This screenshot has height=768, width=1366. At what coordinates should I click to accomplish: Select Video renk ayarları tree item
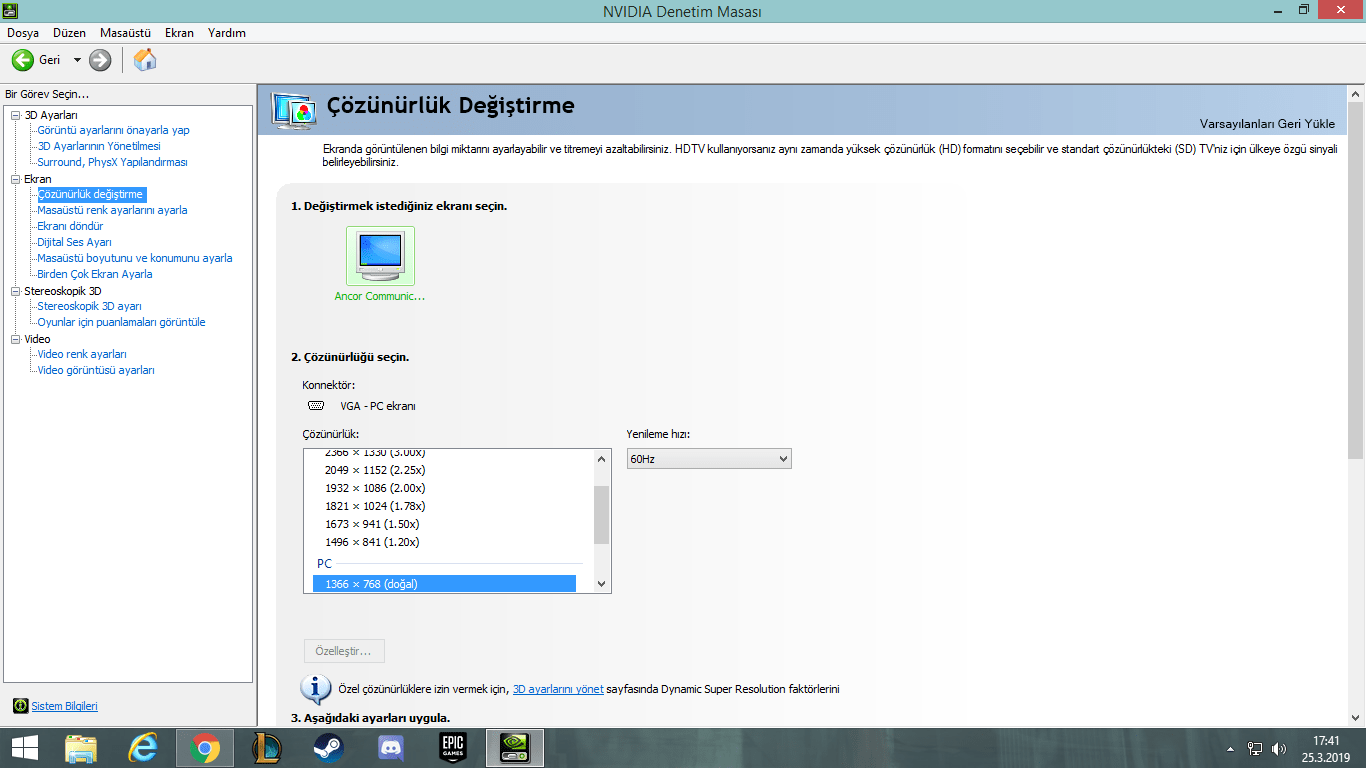pyautogui.click(x=82, y=354)
